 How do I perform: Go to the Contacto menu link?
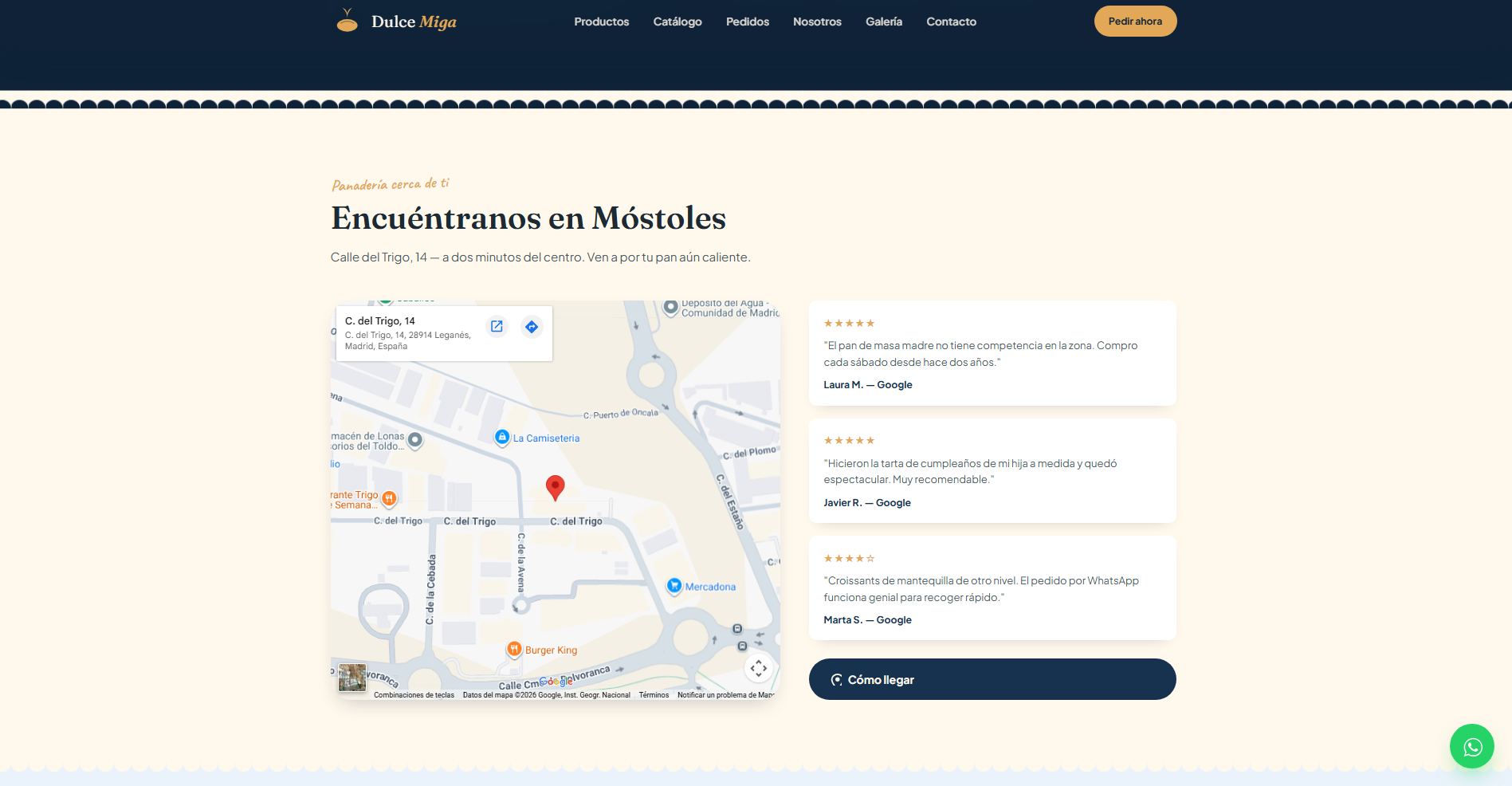951,22
